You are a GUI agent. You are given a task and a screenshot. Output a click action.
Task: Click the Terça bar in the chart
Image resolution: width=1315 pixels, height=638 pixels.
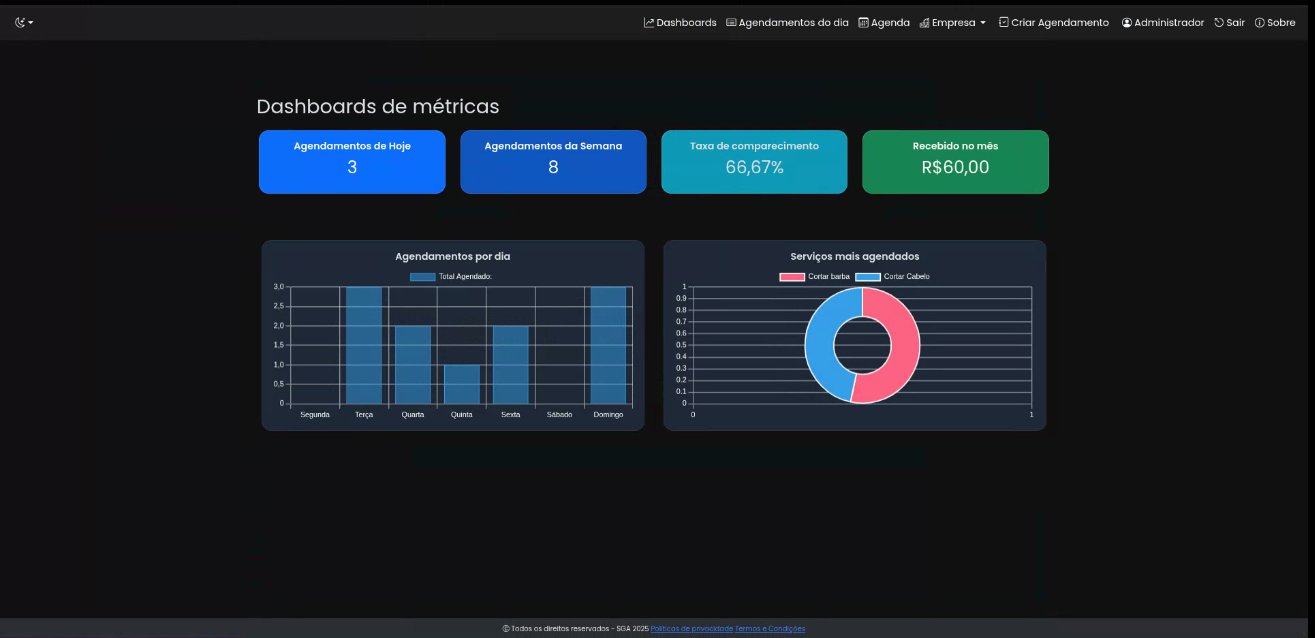364,345
